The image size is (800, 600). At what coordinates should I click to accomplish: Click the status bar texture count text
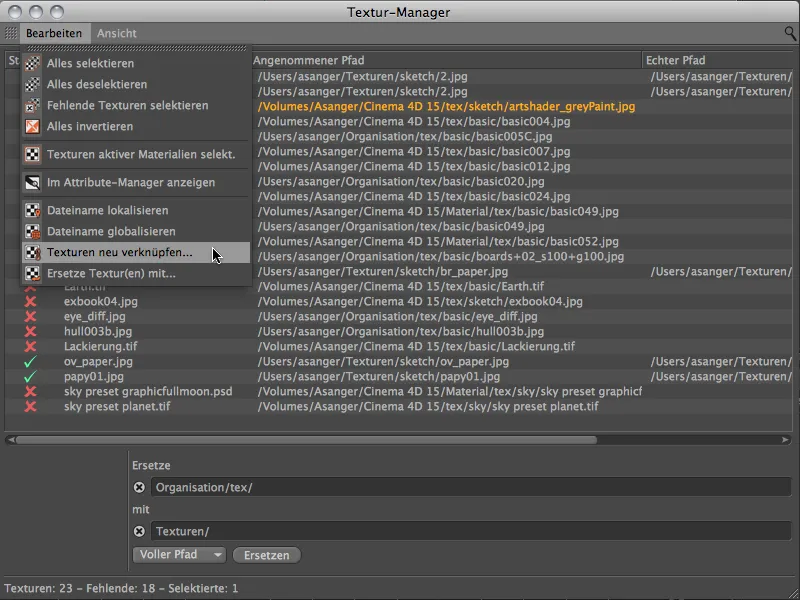coord(121,588)
